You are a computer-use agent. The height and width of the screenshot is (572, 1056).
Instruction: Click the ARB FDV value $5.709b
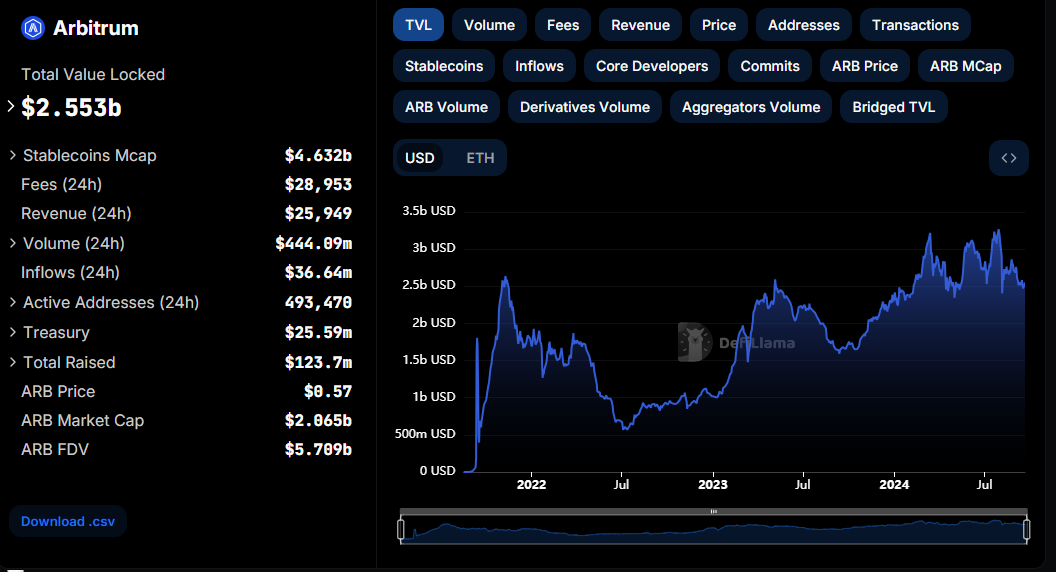(318, 449)
